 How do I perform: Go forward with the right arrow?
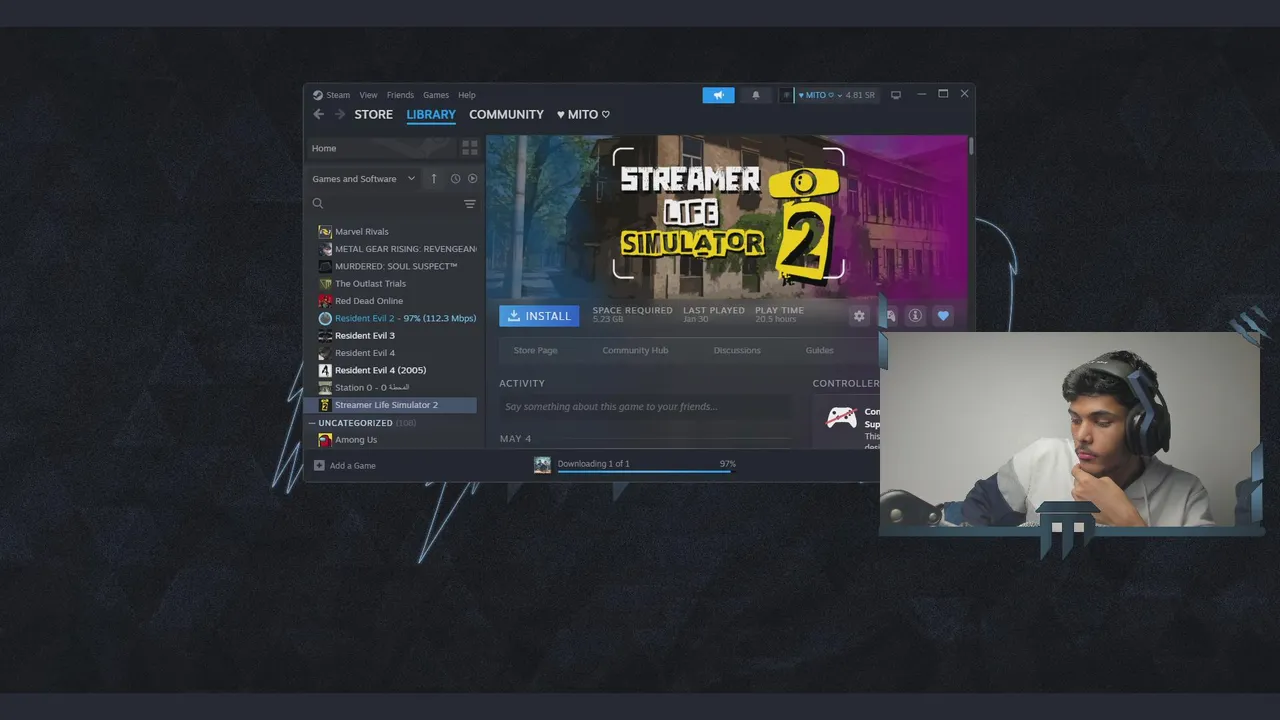coord(340,114)
